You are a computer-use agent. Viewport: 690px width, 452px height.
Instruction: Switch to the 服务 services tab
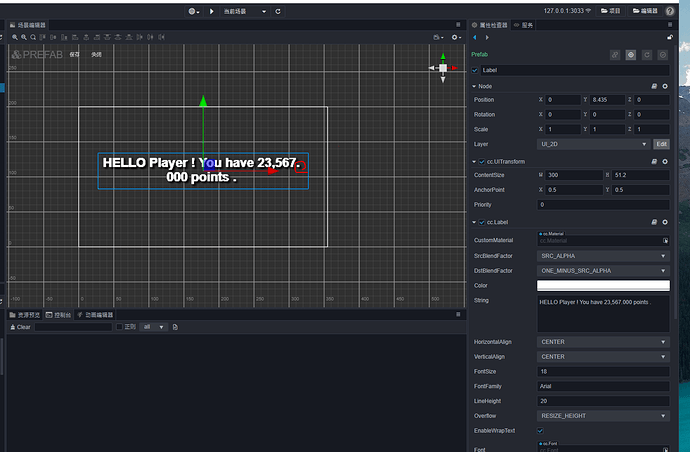click(x=524, y=25)
